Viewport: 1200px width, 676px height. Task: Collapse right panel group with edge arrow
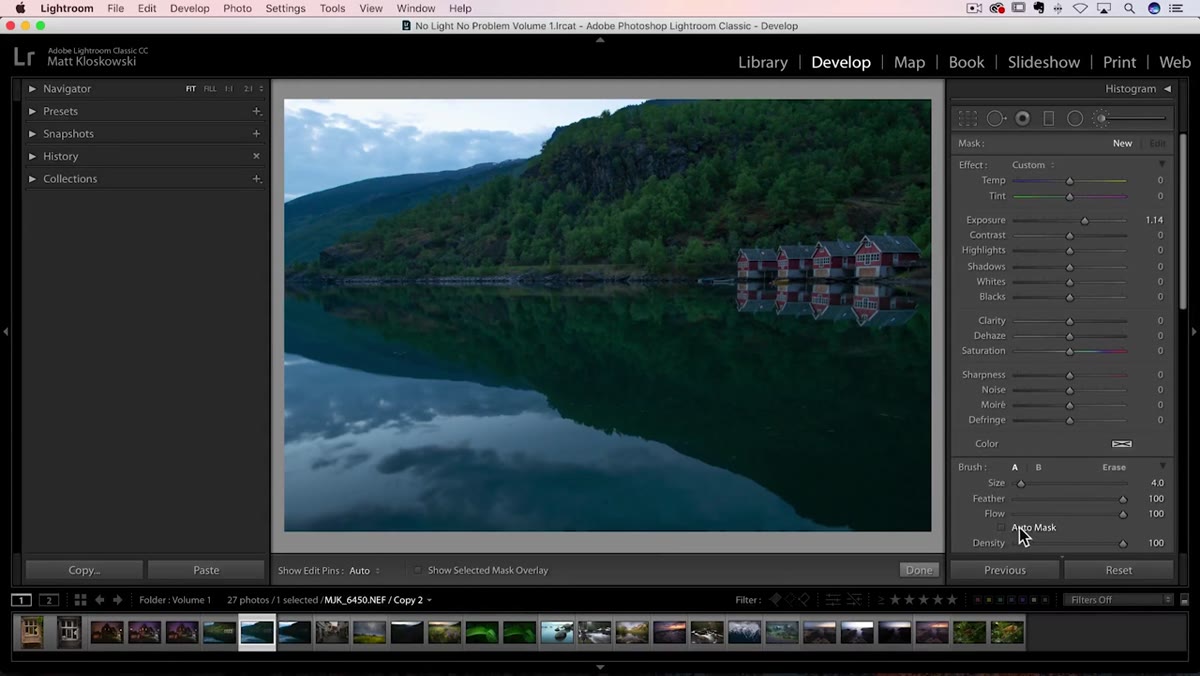tap(1194, 332)
